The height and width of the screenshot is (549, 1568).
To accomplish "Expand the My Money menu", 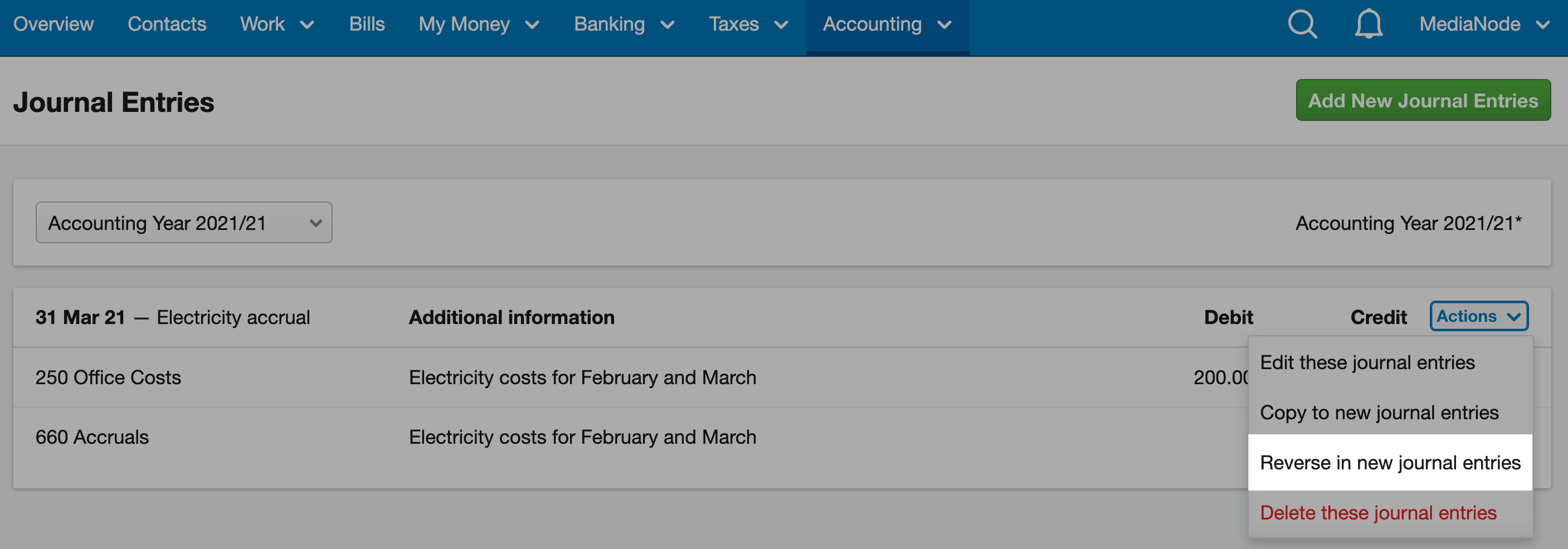I will [x=479, y=24].
